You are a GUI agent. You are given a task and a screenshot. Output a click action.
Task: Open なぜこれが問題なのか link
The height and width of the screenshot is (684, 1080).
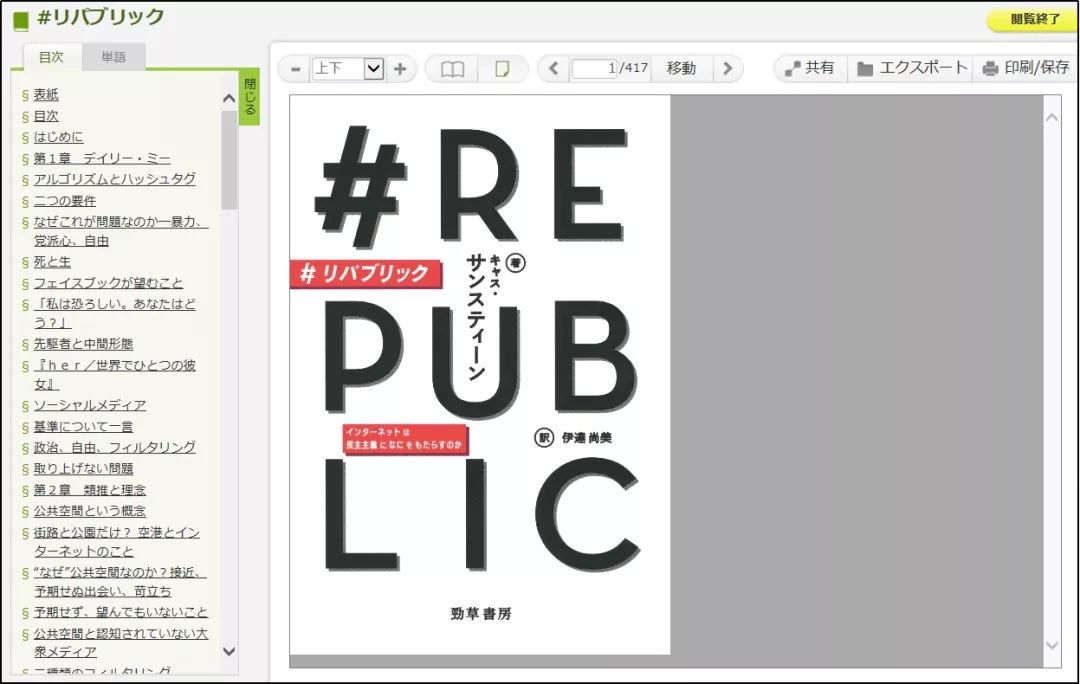click(121, 231)
